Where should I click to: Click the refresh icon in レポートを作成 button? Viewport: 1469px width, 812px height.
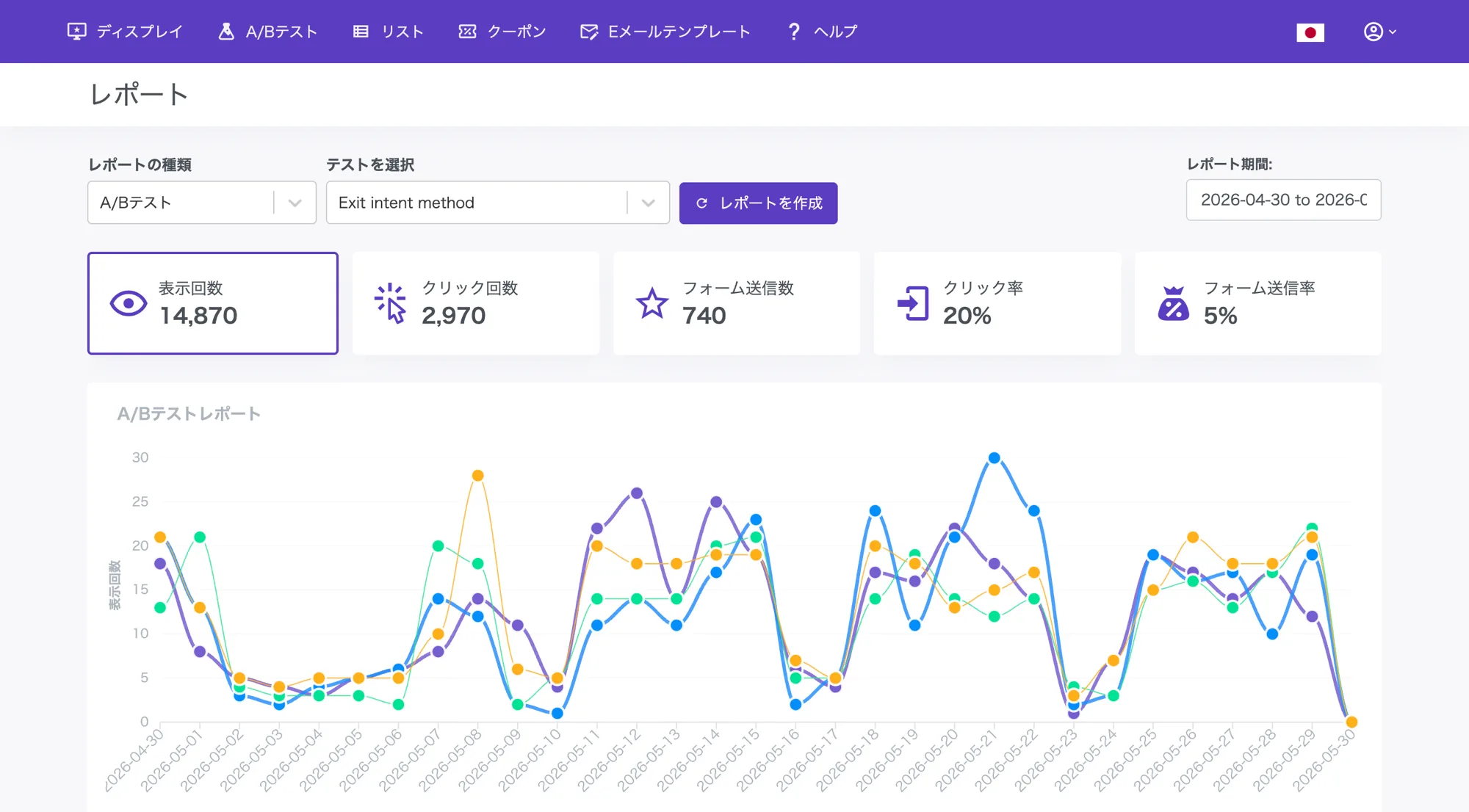[701, 203]
